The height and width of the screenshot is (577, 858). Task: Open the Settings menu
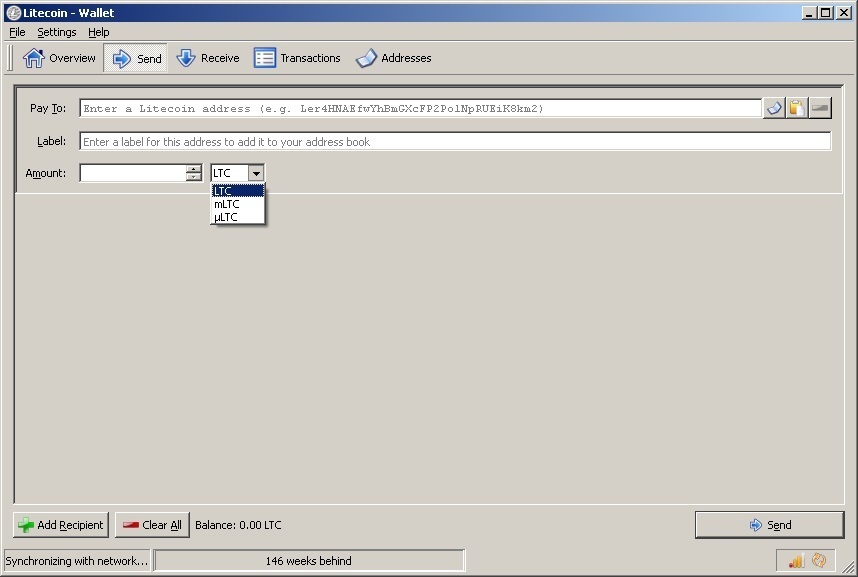tap(56, 32)
